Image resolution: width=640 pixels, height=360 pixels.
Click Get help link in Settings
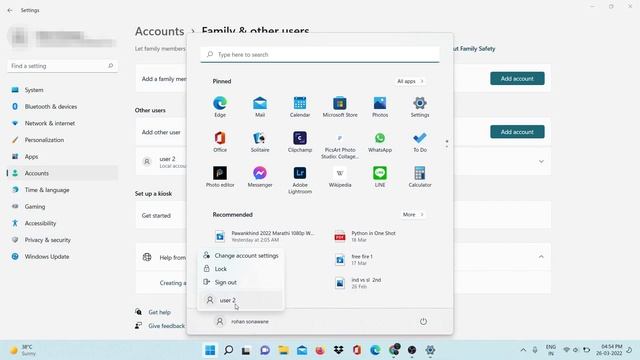click(159, 312)
